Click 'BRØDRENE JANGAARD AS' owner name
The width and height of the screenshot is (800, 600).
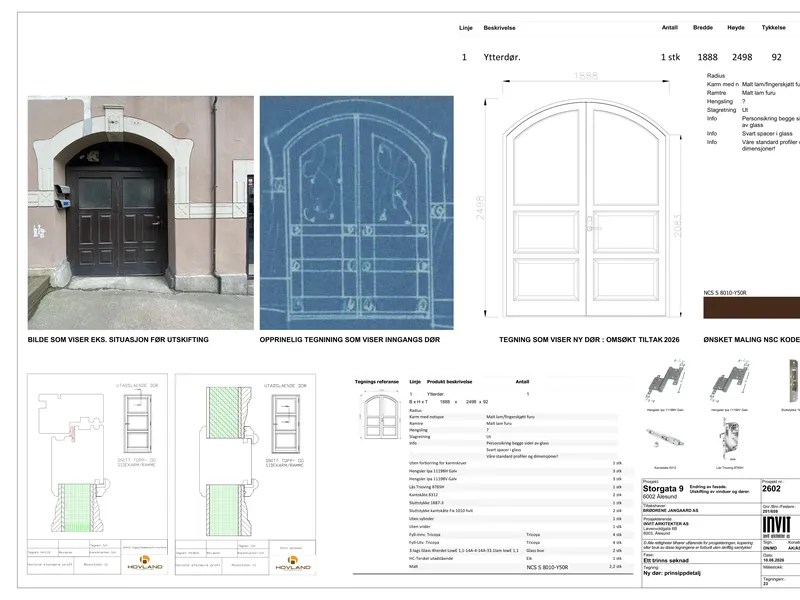670,510
